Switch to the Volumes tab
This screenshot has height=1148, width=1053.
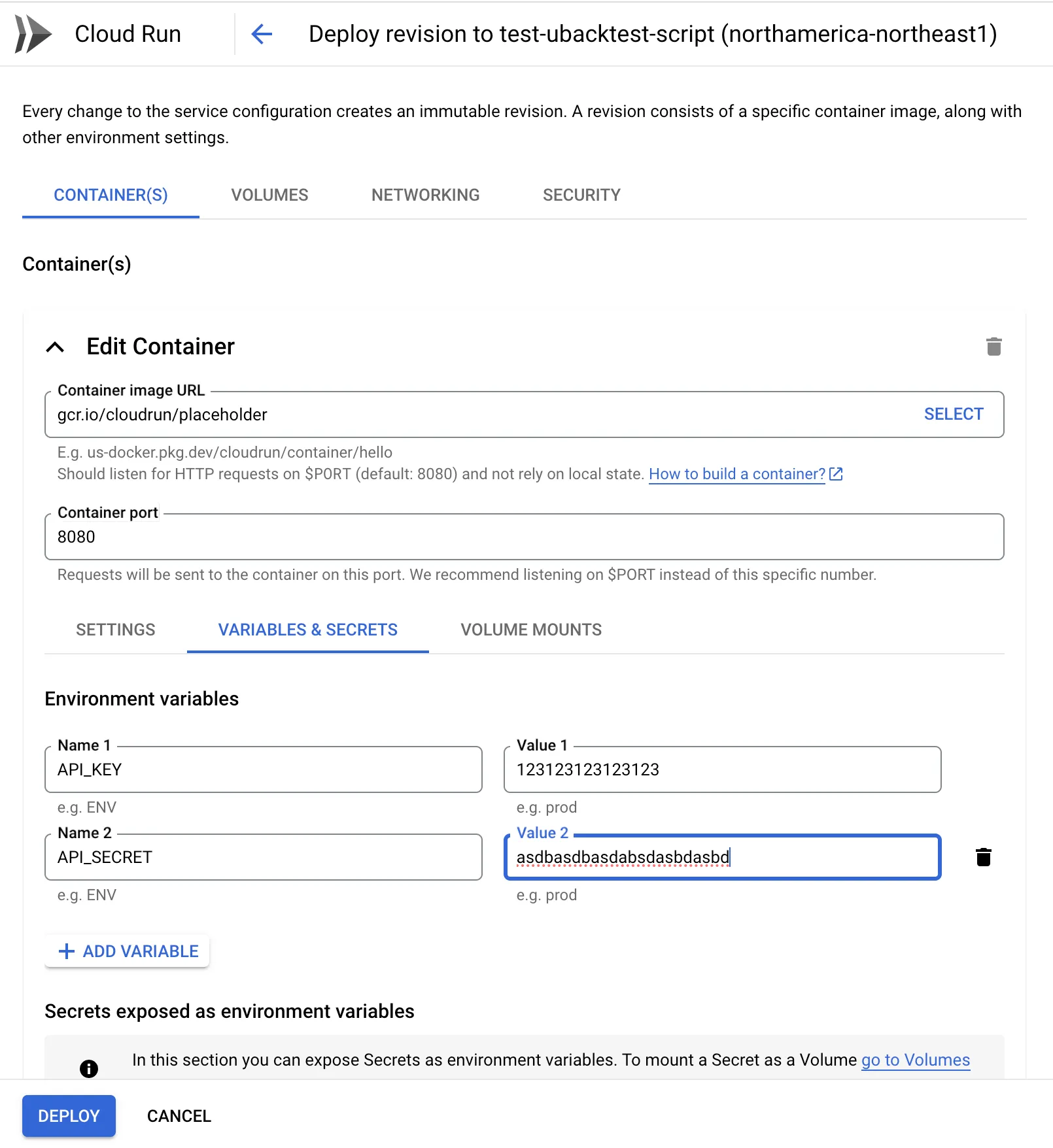tap(269, 195)
